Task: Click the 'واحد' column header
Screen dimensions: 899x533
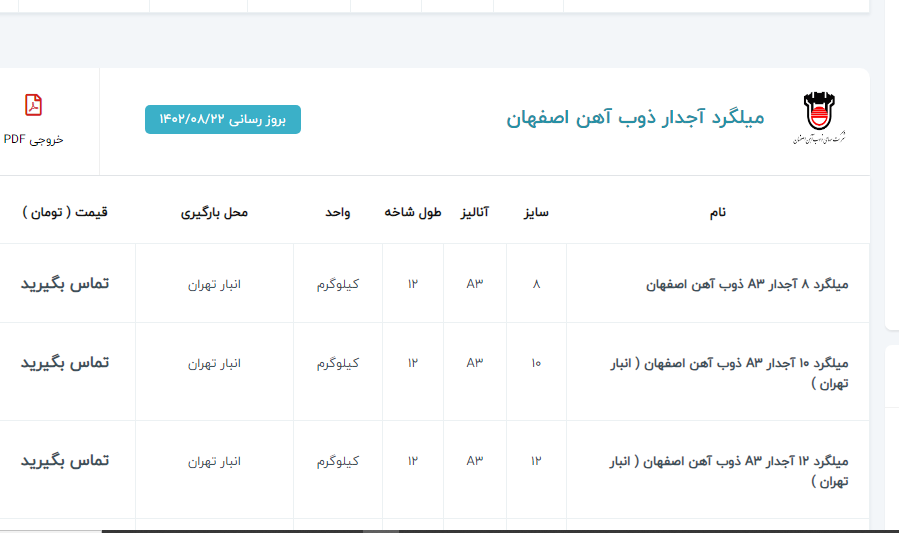Action: [337, 212]
